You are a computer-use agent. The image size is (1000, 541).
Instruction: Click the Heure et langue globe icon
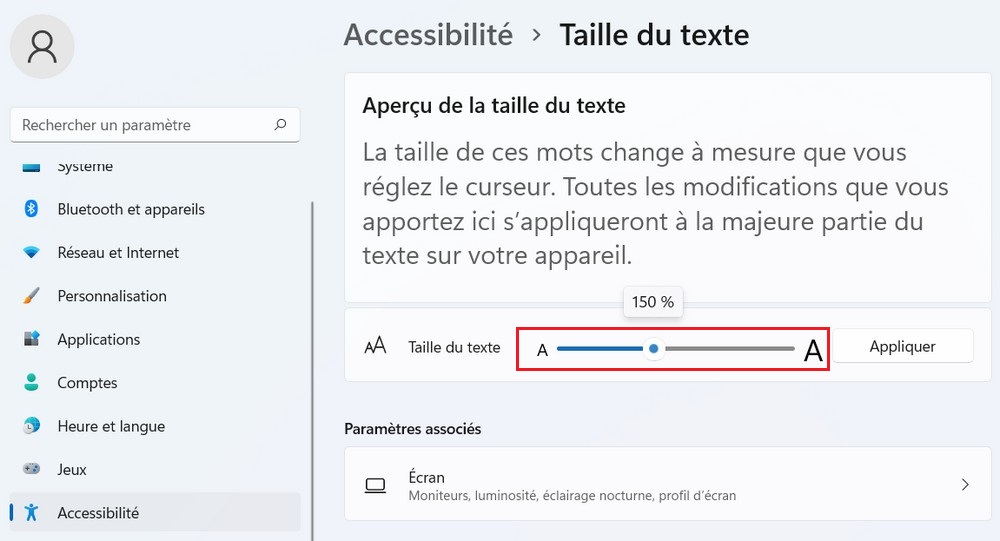point(31,426)
